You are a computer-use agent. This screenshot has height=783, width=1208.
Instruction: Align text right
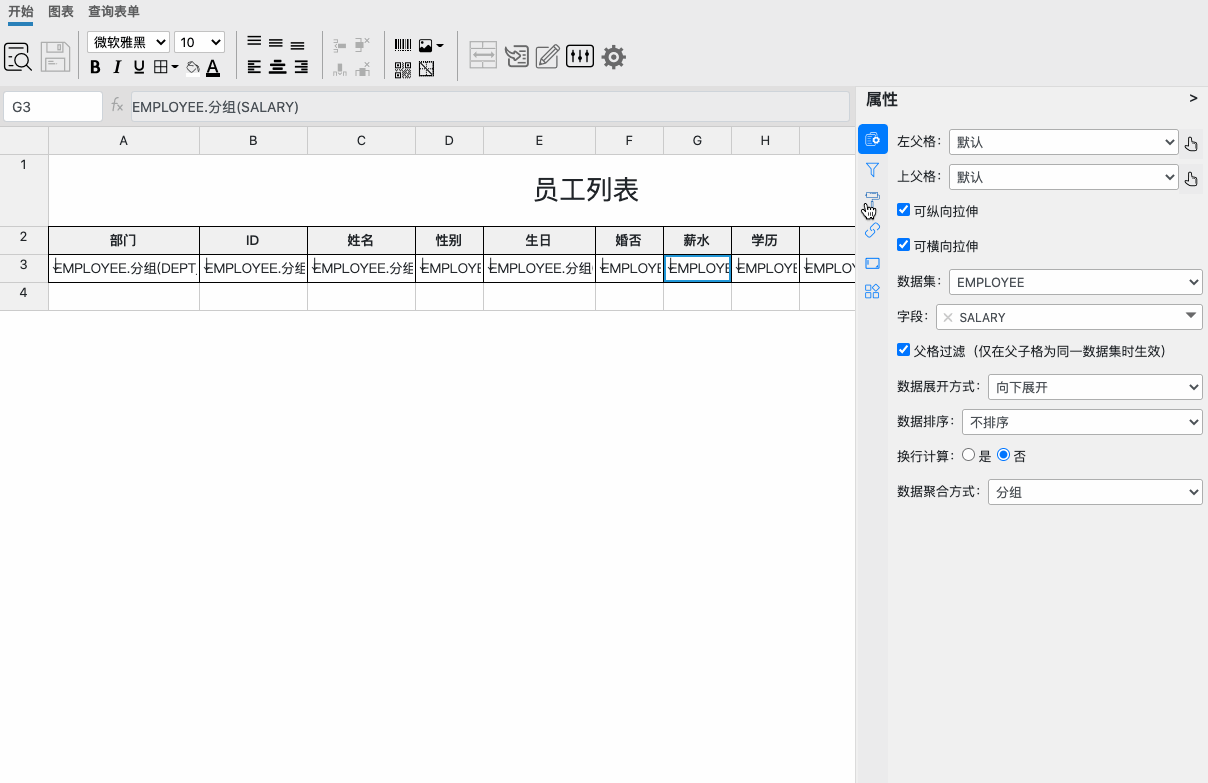300,68
